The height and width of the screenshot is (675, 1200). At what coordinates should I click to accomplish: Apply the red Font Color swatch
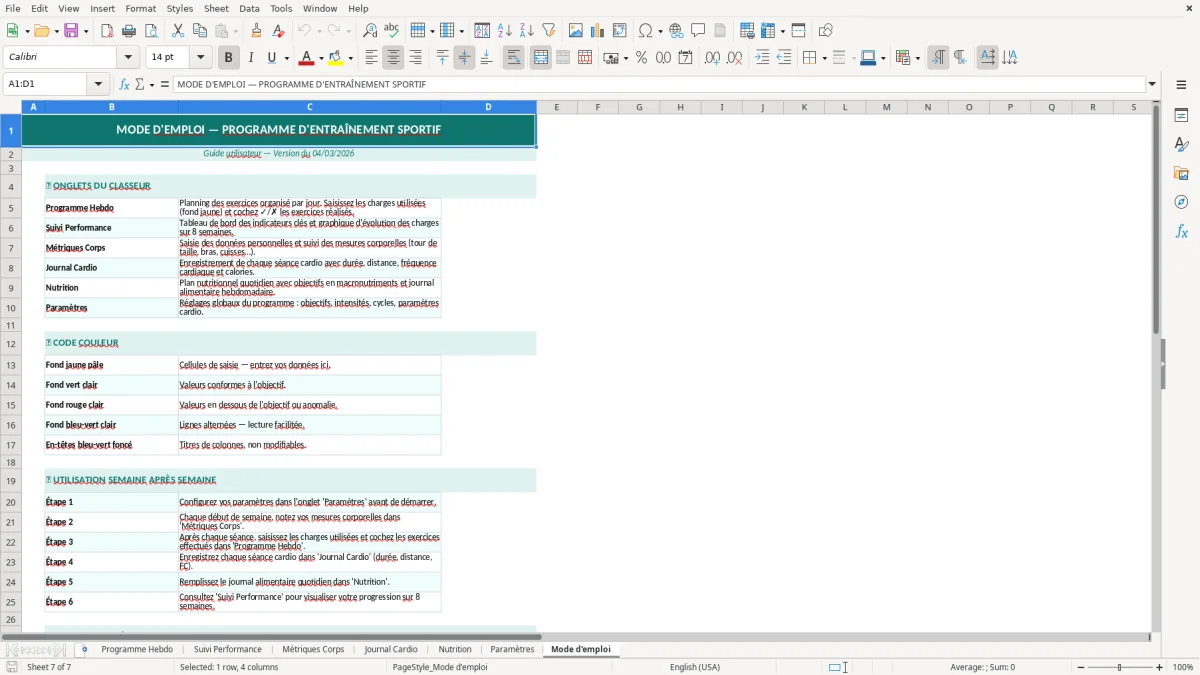tap(306, 58)
